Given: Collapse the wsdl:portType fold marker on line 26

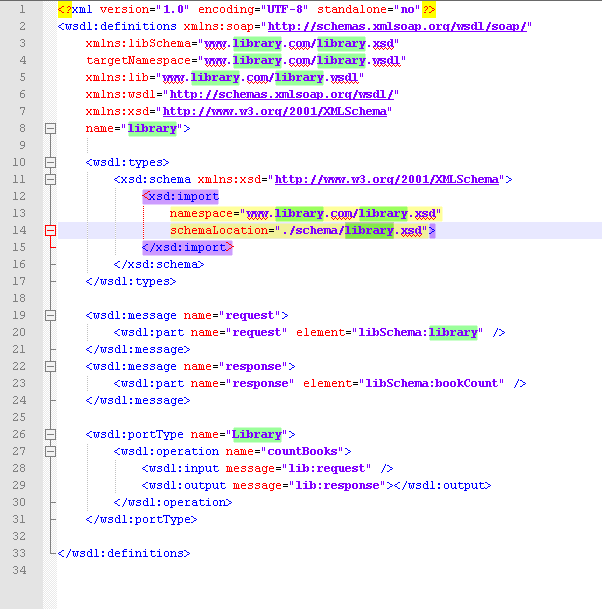Looking at the screenshot, I should point(50,434).
